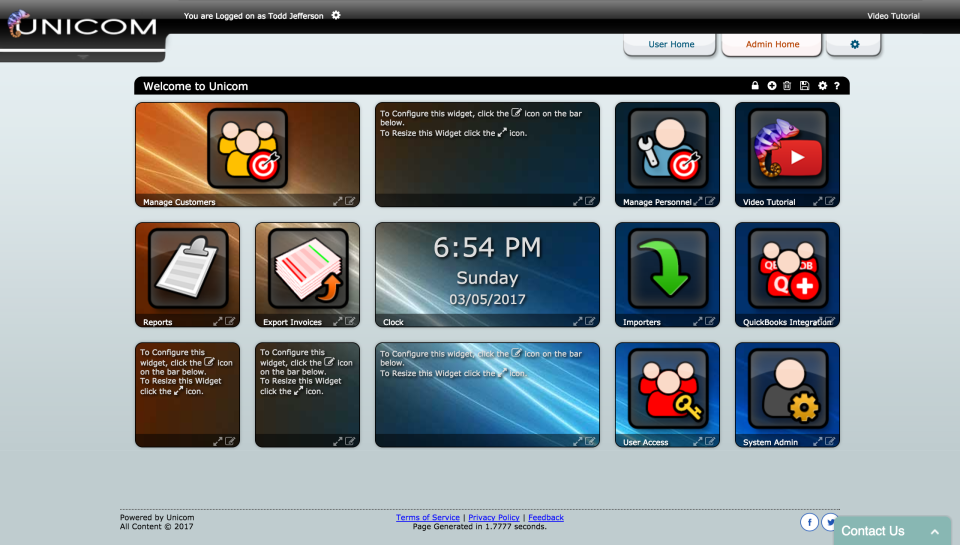Click edit icon on Manage Personnel widget

point(710,201)
